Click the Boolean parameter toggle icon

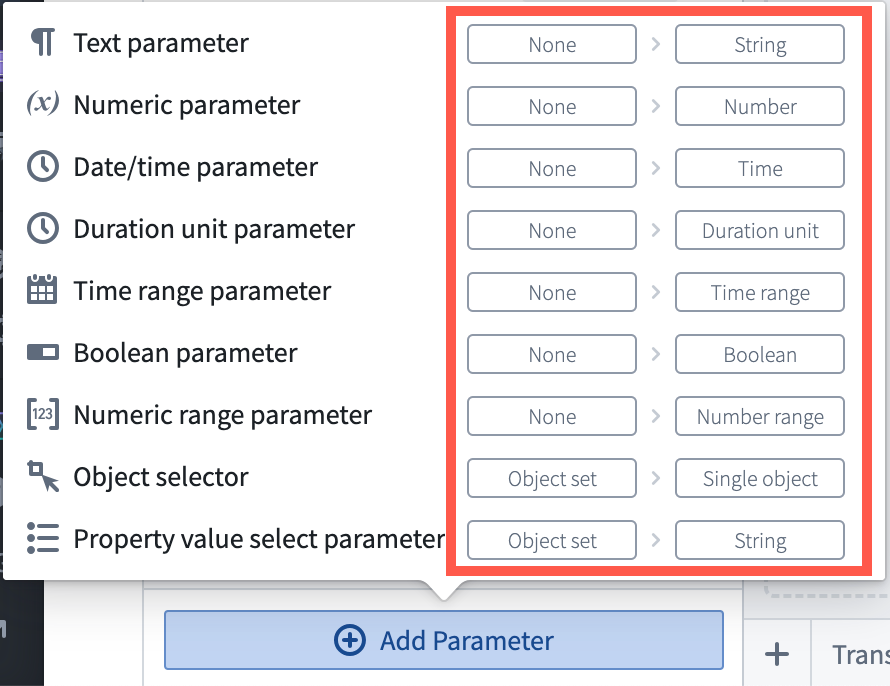(43, 352)
